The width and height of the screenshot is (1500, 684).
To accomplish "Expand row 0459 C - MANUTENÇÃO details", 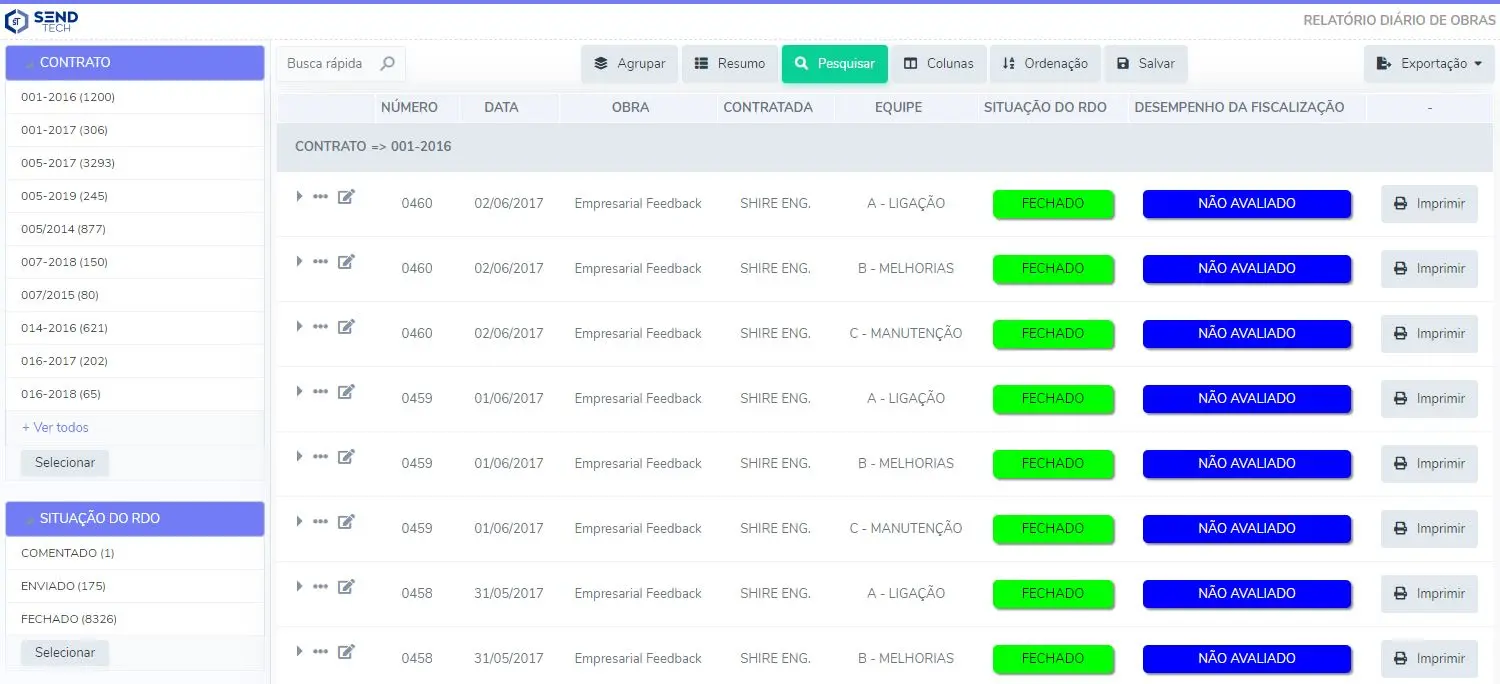I will pos(299,522).
